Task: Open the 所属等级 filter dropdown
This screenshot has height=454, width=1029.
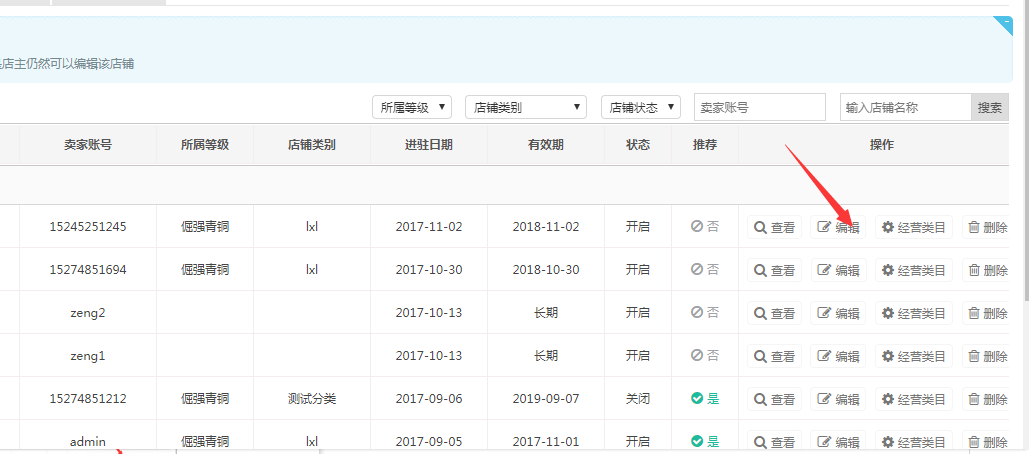Action: [x=412, y=107]
